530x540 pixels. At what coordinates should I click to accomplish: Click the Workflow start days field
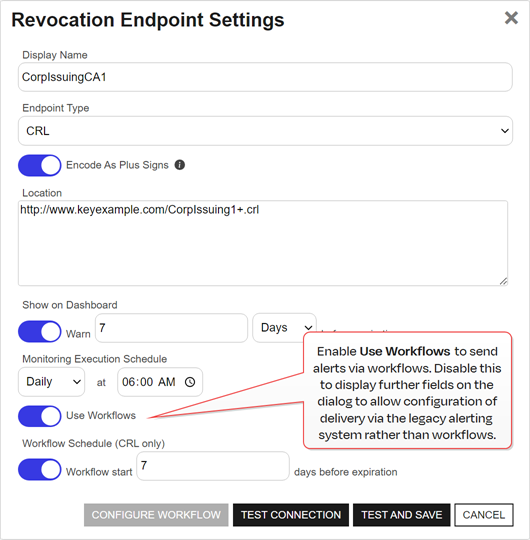213,466
